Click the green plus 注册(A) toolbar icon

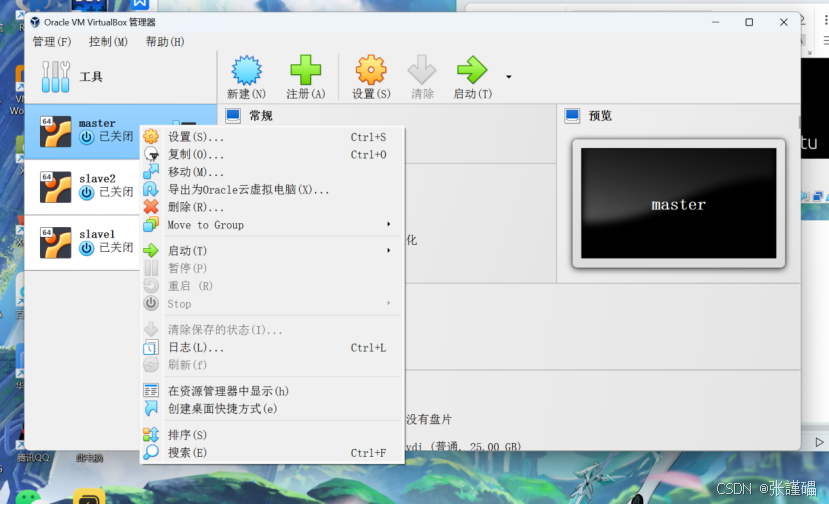coord(306,70)
